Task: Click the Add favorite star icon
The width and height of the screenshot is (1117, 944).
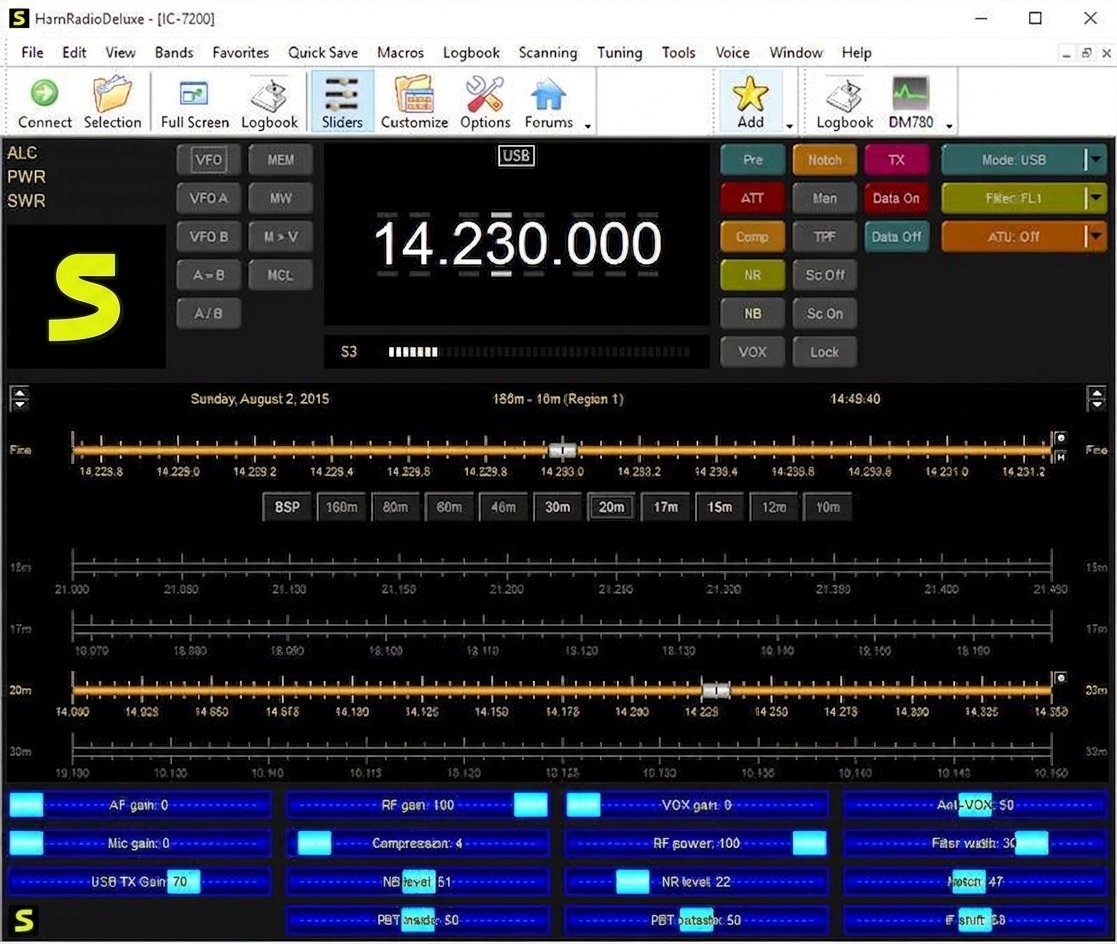Action: coord(750,102)
